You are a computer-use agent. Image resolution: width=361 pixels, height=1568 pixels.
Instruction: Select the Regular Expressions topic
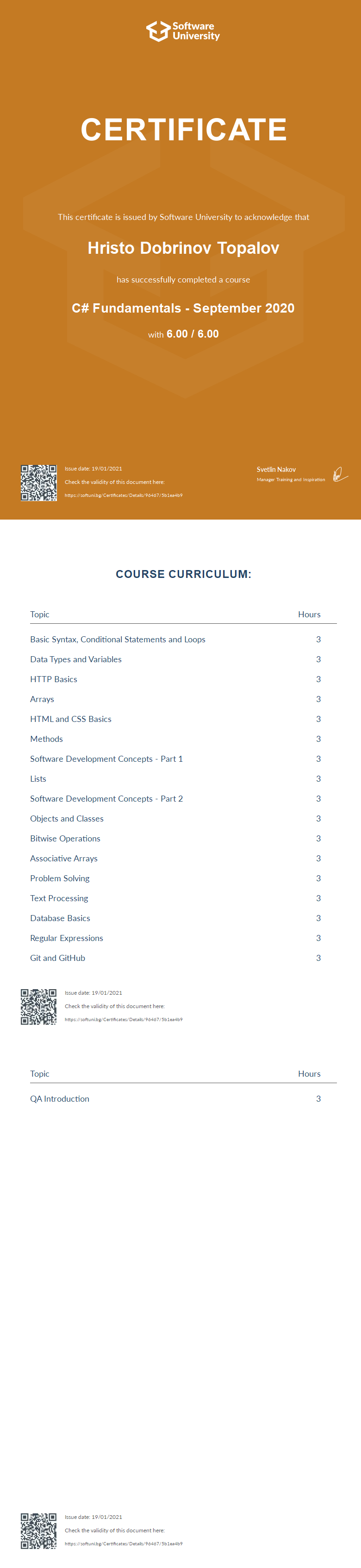[x=66, y=938]
